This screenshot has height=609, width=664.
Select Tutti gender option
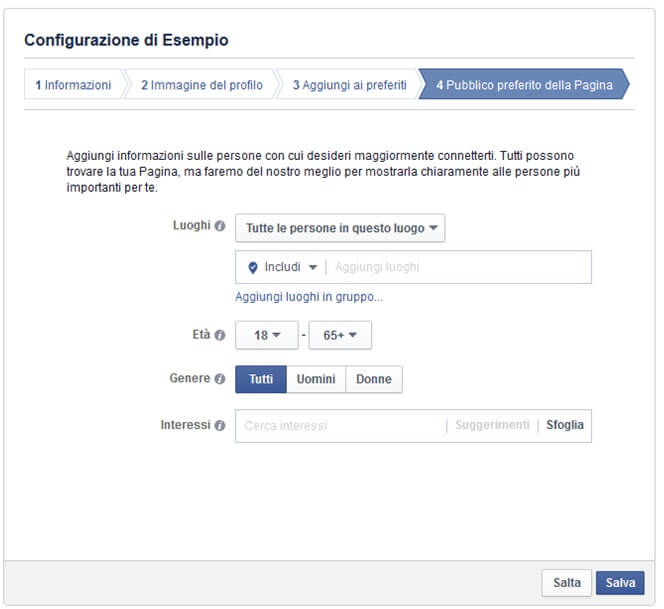click(261, 379)
